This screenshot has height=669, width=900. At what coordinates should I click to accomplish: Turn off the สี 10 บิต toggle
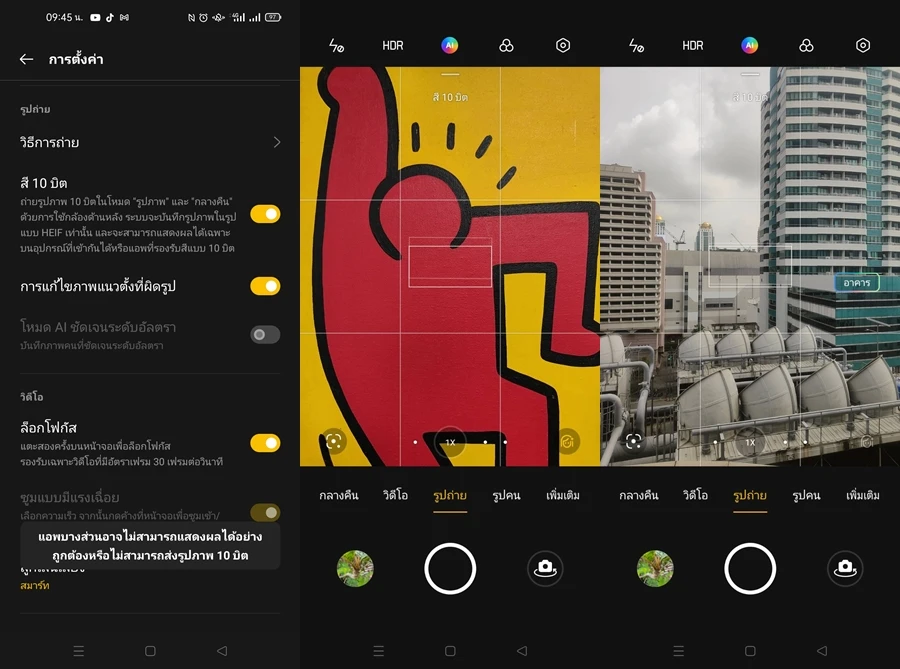coord(265,214)
